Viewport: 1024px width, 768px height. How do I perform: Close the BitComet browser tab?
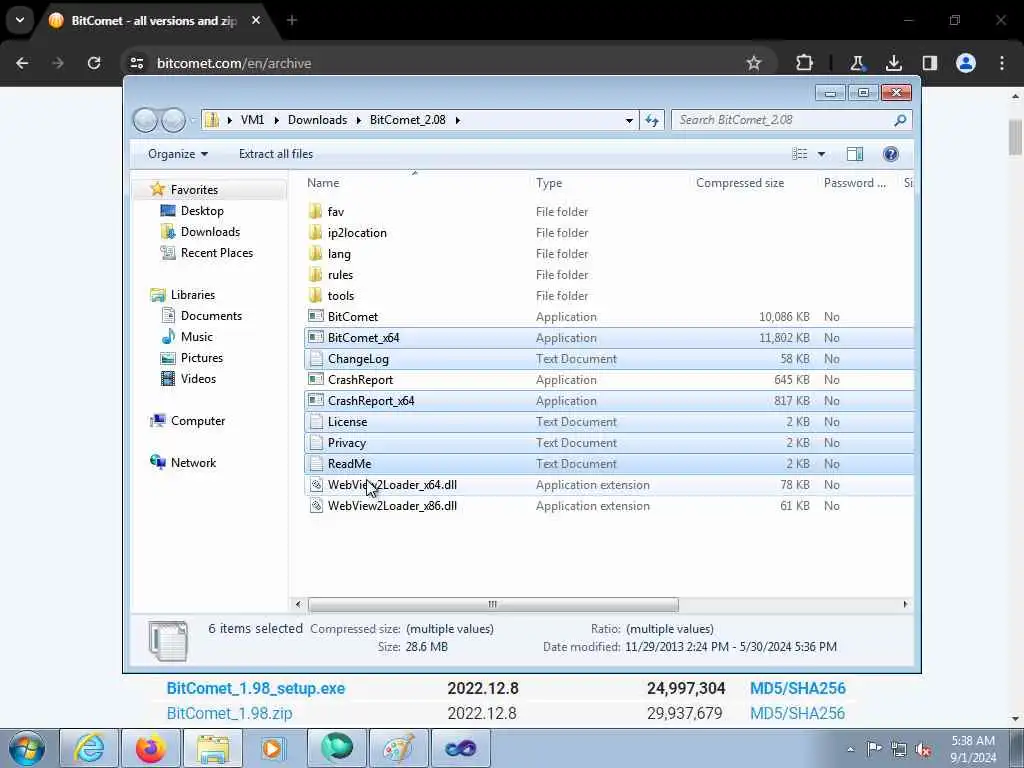(x=256, y=20)
